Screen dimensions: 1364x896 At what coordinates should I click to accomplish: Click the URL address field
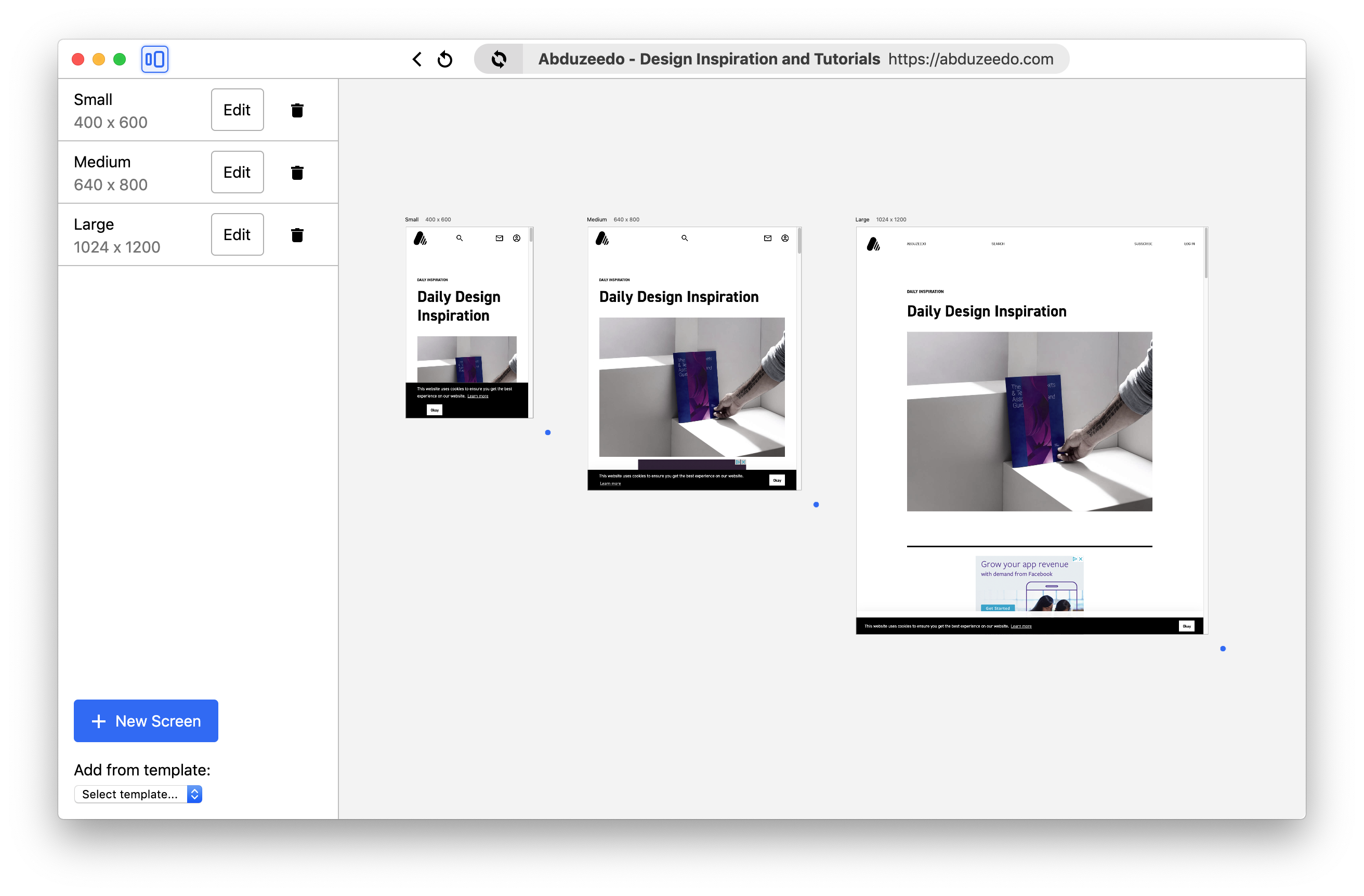pyautogui.click(x=970, y=59)
